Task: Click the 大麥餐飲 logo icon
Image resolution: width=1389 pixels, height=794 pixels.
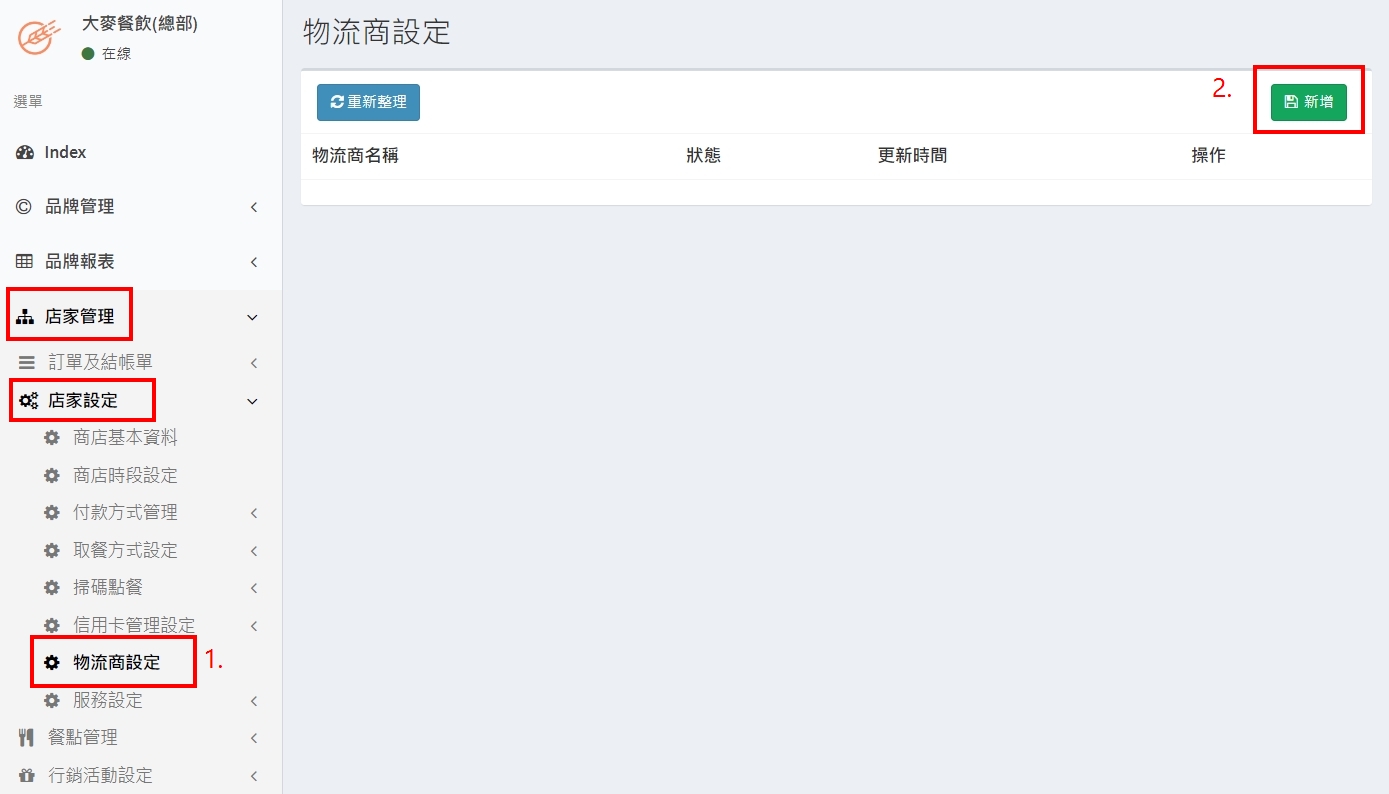Action: click(39, 37)
